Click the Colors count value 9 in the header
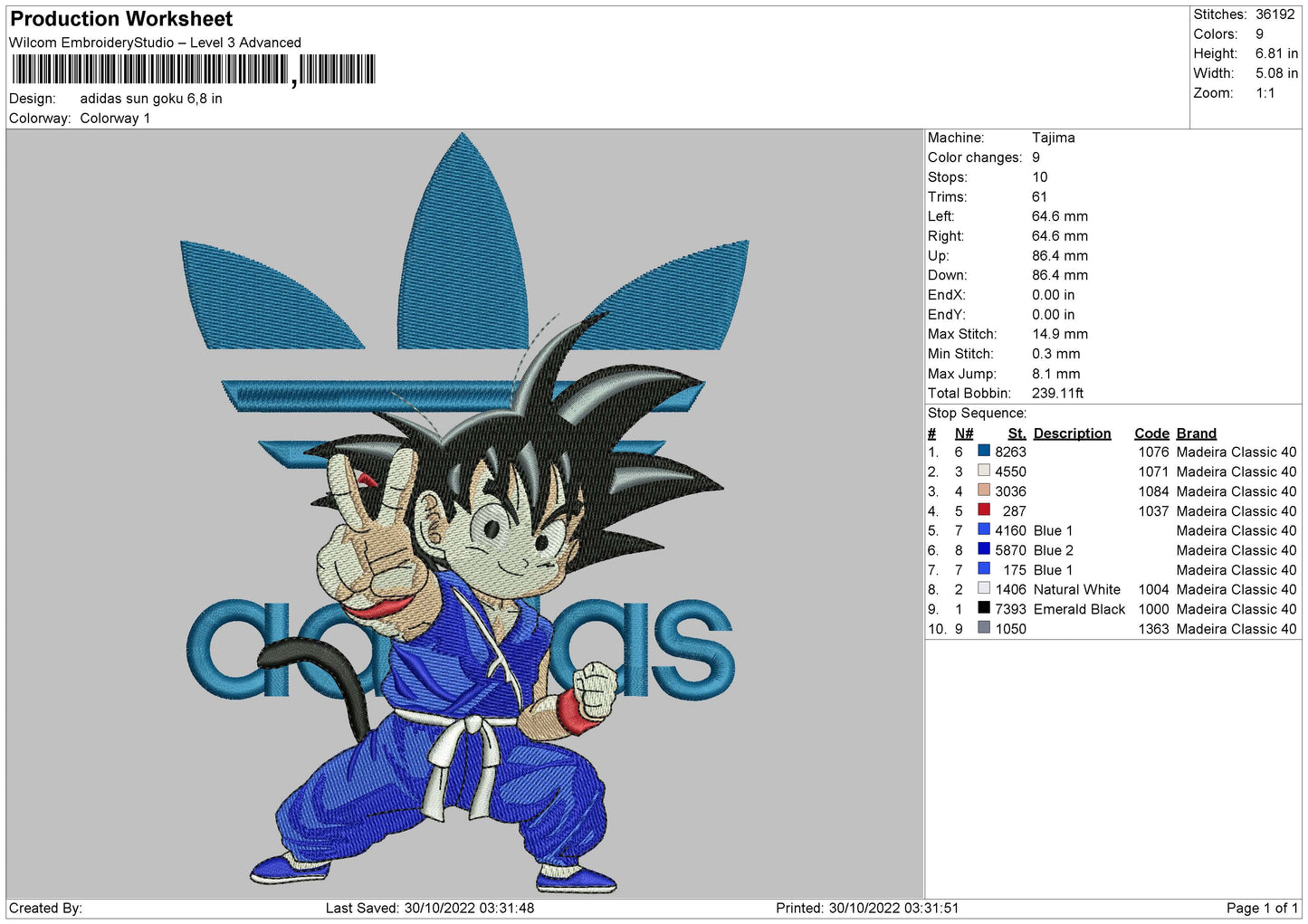This screenshot has width=1308, height=924. [x=1259, y=34]
